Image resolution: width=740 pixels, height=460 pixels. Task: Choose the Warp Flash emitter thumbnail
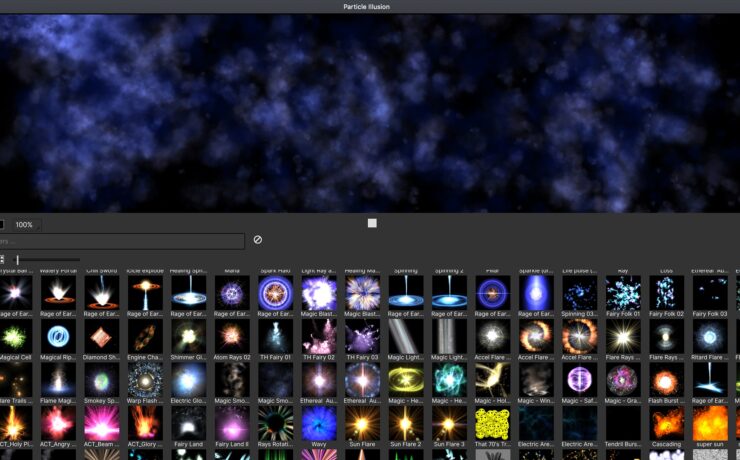[x=145, y=380]
